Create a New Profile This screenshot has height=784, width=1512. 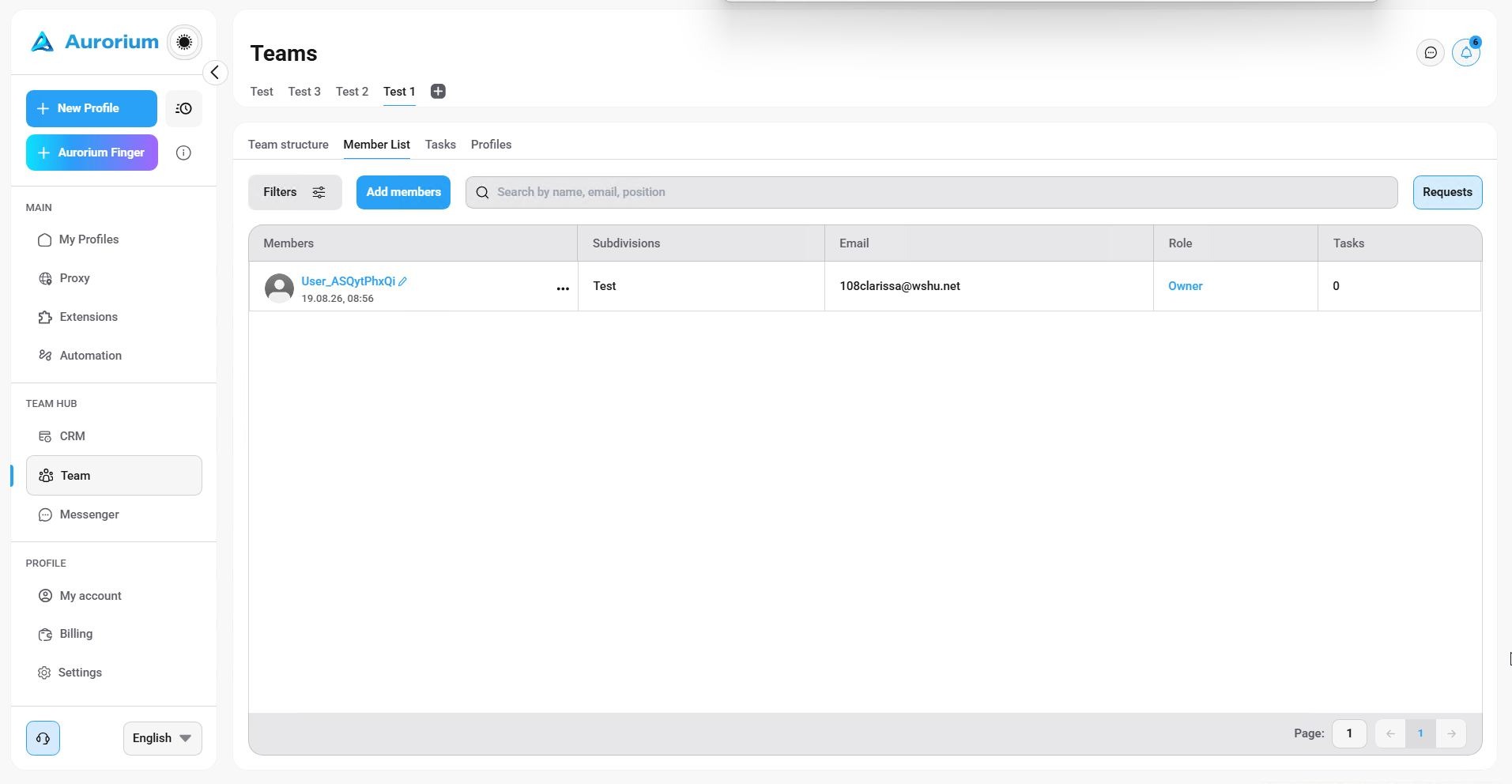point(92,108)
